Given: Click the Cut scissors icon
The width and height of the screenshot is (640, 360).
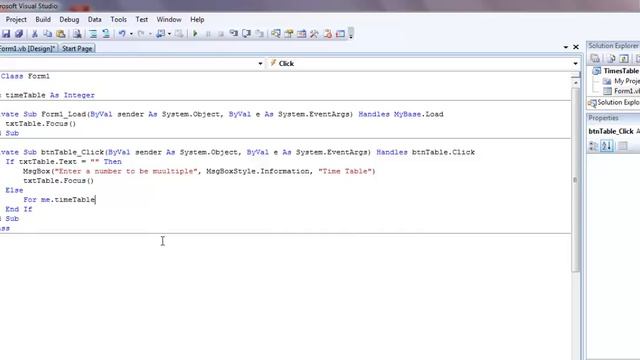Looking at the screenshot, I should 35,34.
